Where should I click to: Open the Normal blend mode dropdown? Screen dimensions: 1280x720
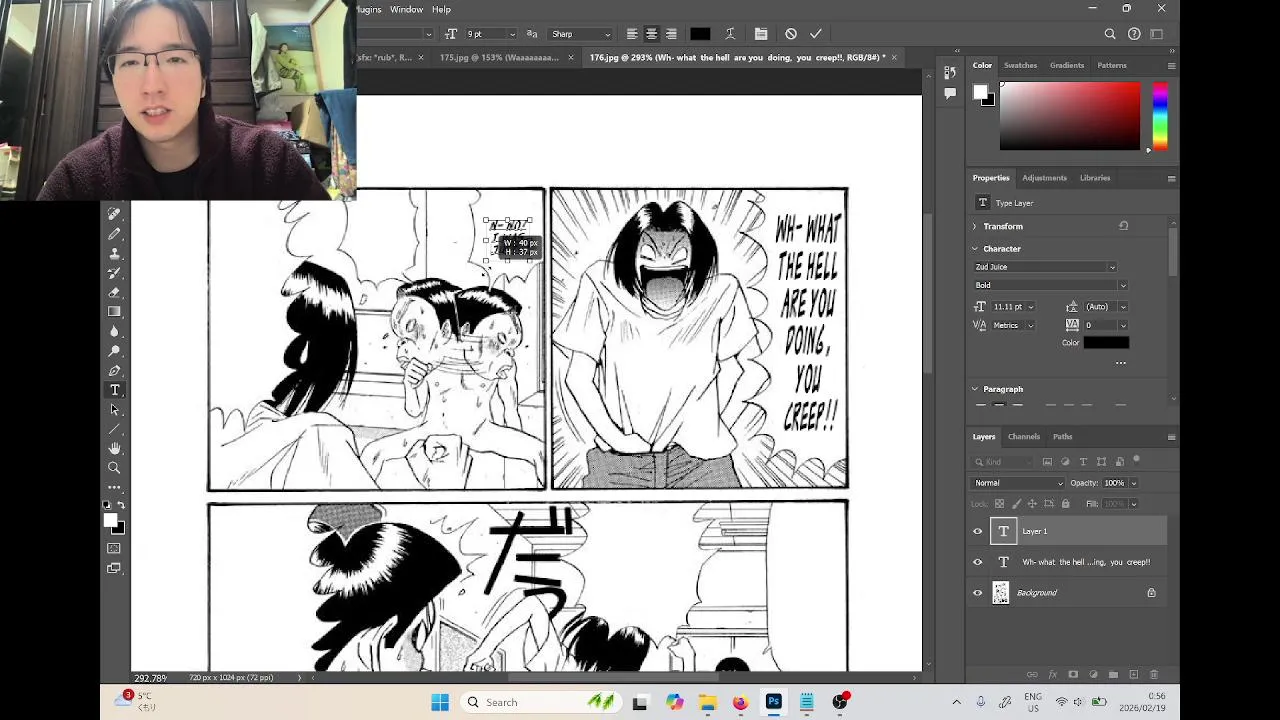[1018, 483]
